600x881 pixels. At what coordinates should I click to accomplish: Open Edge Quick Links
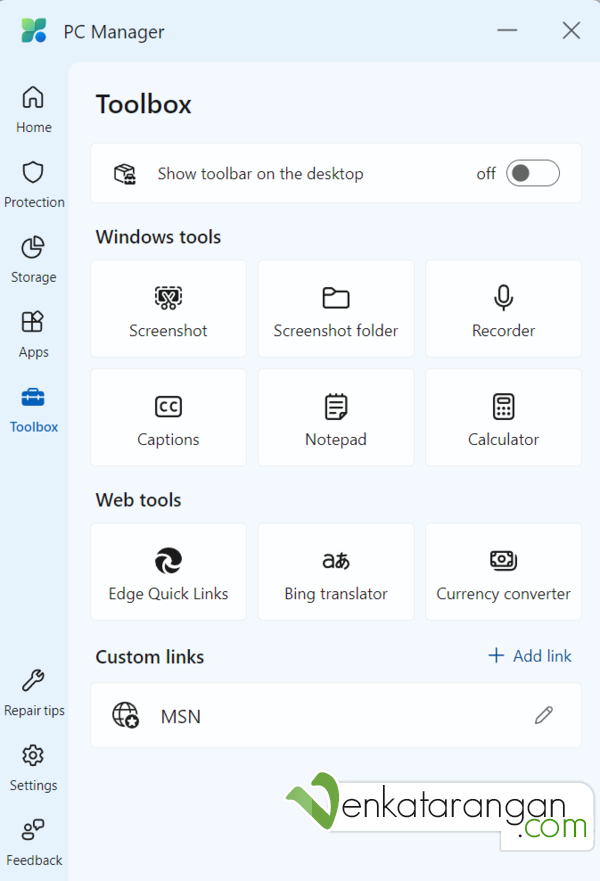click(168, 571)
